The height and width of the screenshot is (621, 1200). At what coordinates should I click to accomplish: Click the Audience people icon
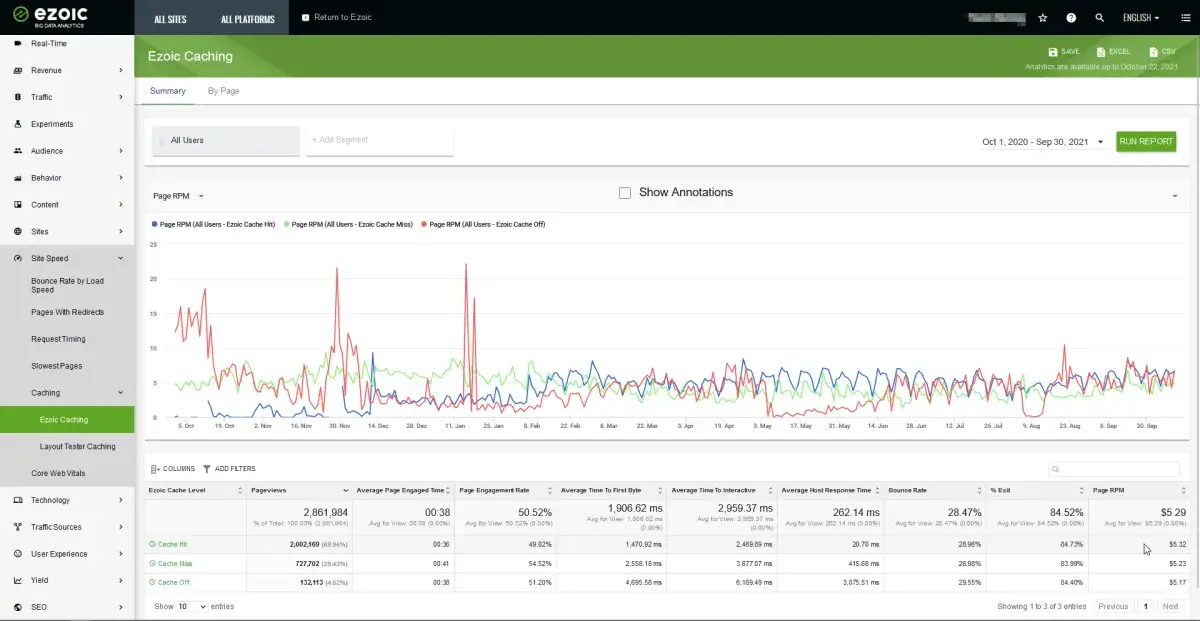19,151
